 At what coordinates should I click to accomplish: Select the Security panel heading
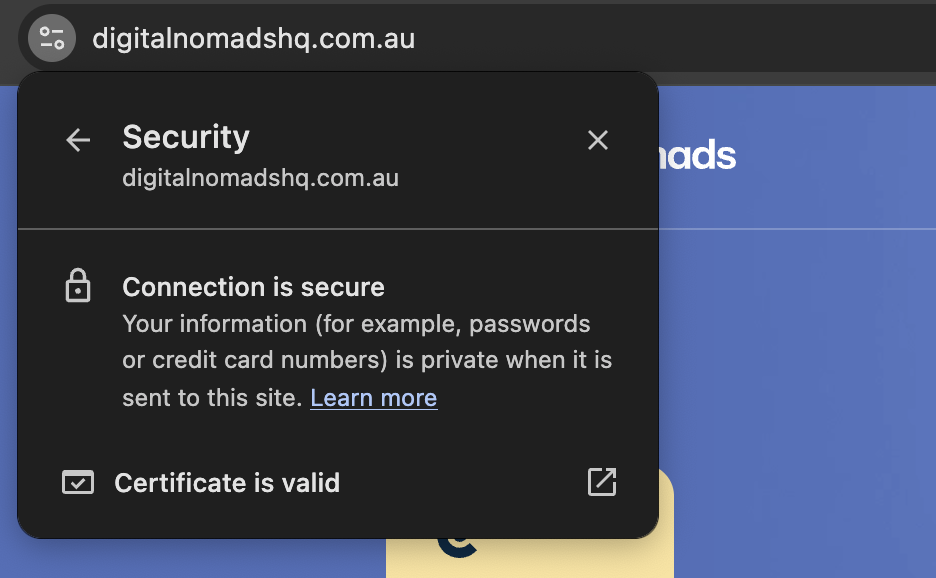point(186,137)
